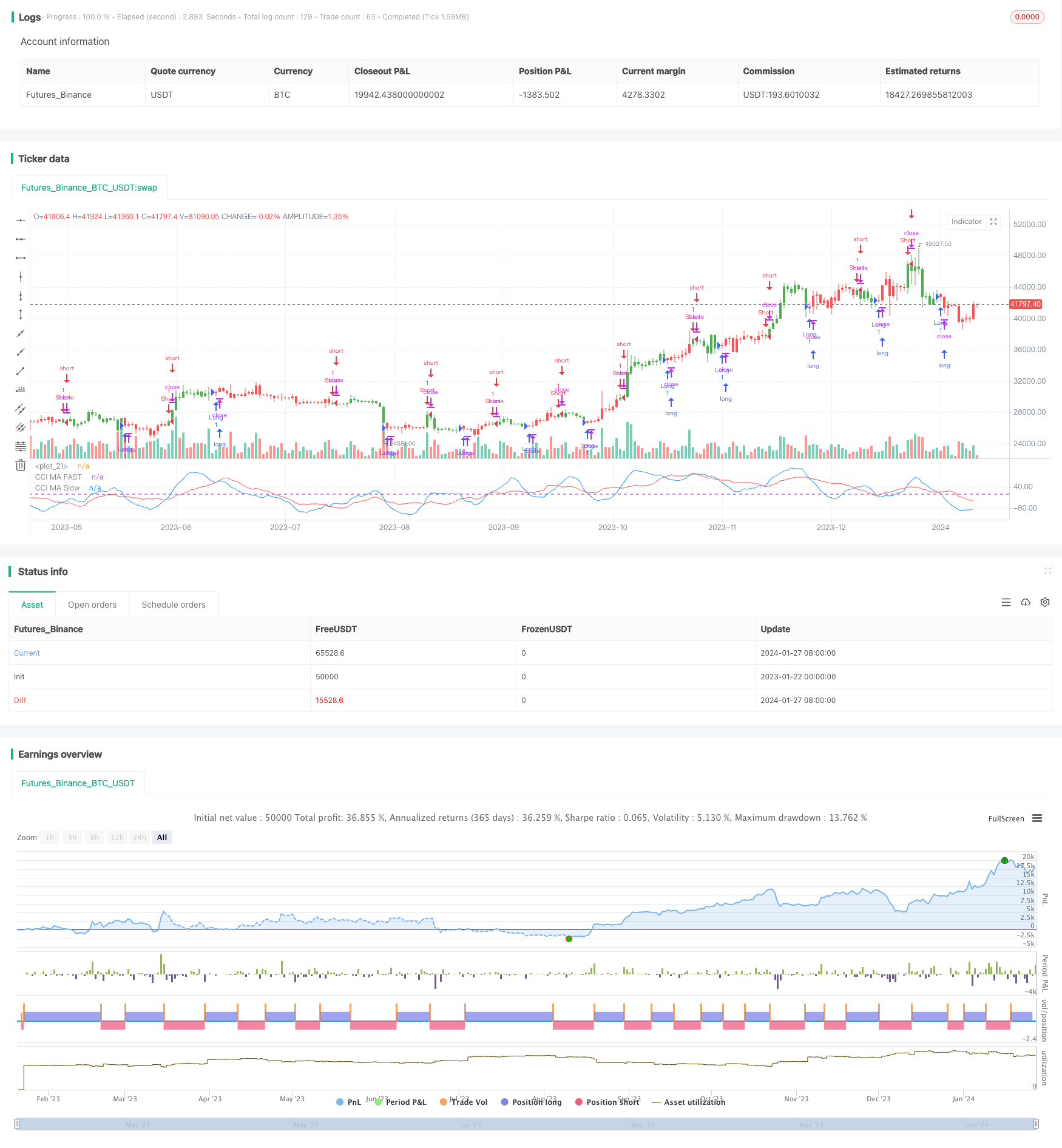The width and height of the screenshot is (1062, 1148).
Task: Switch to Futures_Binance_BTC_USDT:swap ticker tab
Action: coord(89,188)
